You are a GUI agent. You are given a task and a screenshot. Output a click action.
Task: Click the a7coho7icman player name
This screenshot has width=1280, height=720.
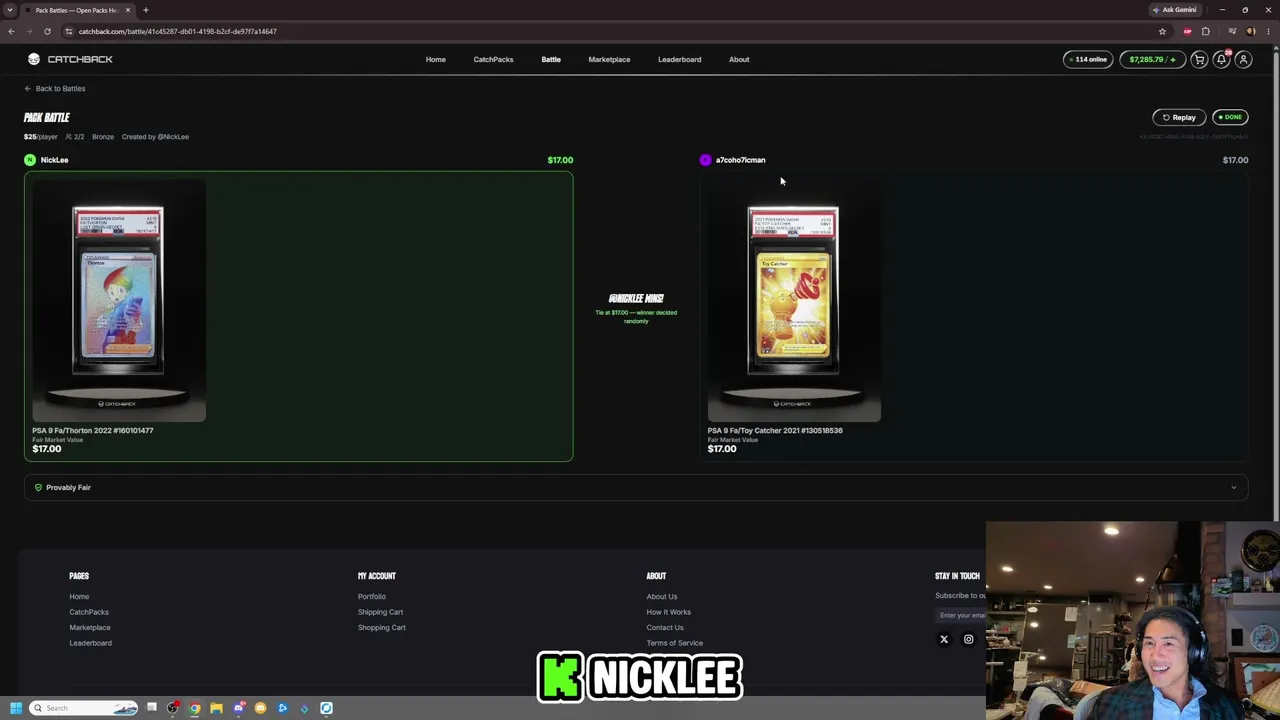740,160
